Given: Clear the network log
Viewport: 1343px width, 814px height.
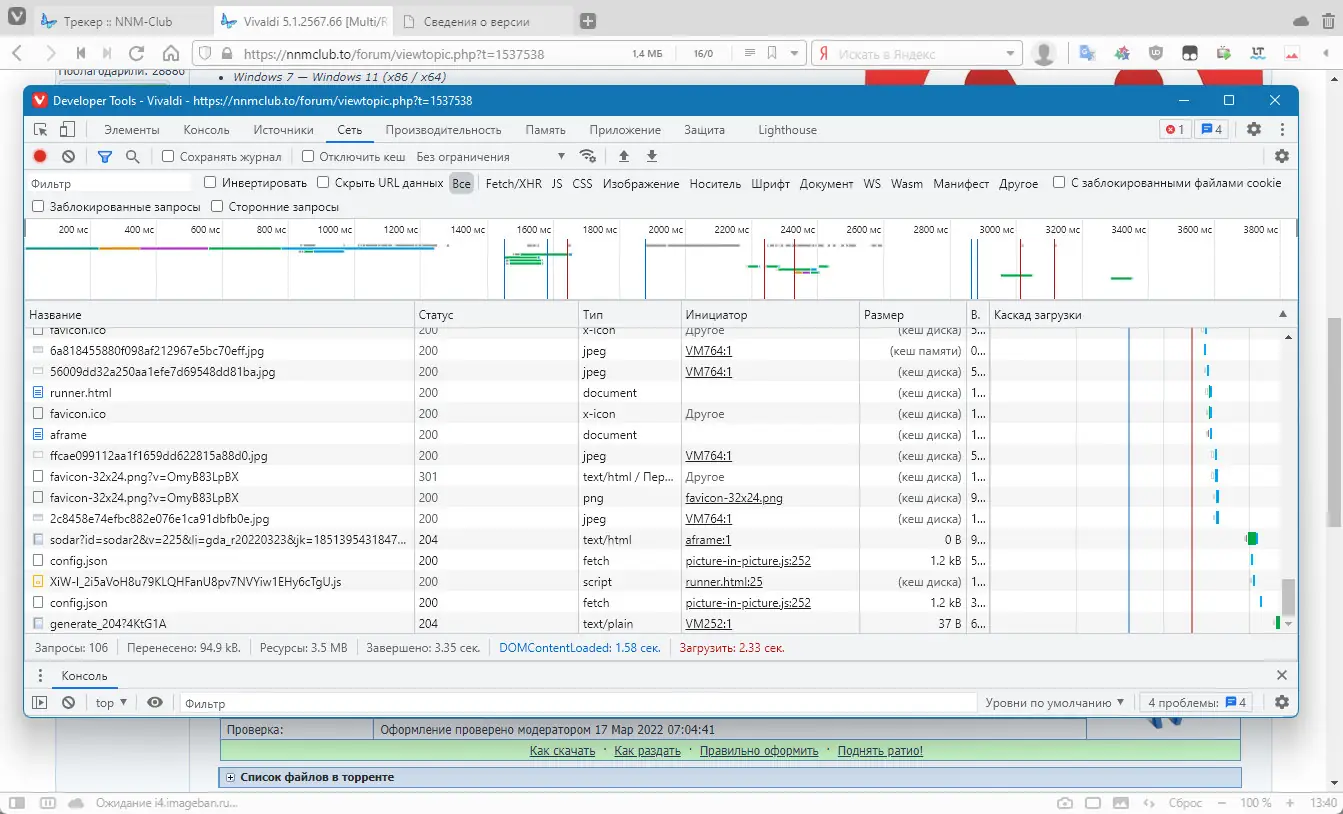Looking at the screenshot, I should point(68,156).
